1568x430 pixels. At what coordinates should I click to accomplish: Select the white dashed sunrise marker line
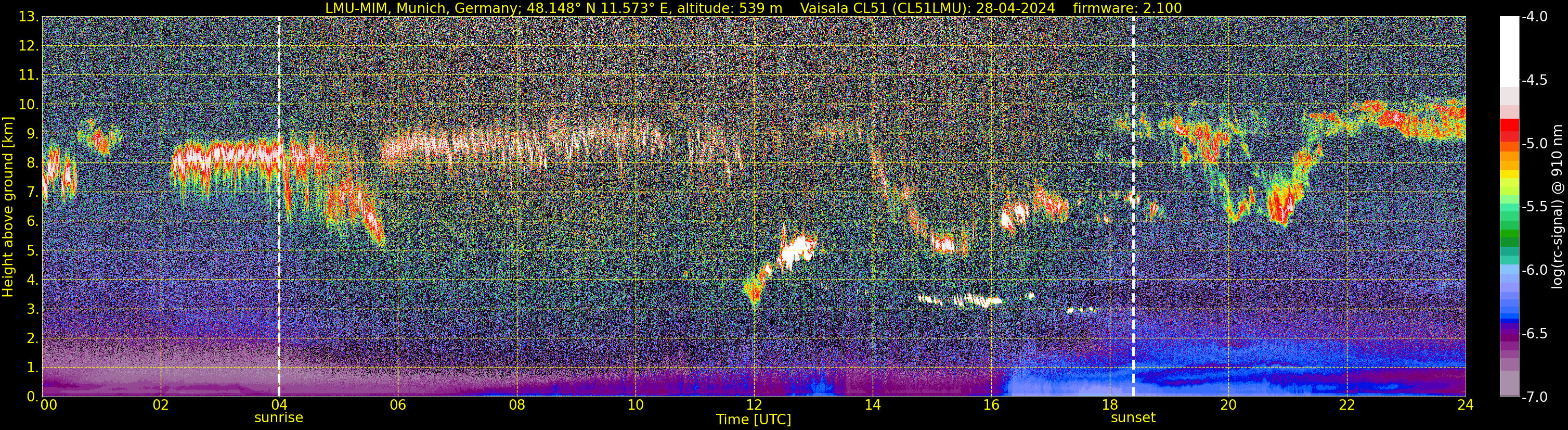[x=279, y=207]
